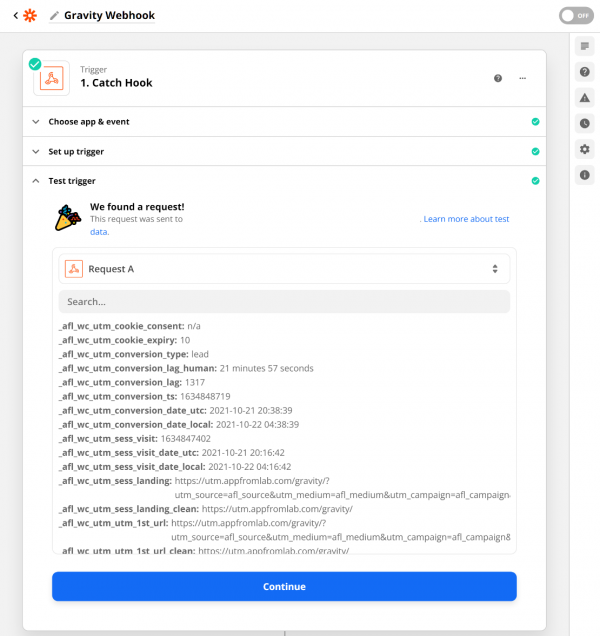Click Test trigger completed checkmark

tap(535, 181)
